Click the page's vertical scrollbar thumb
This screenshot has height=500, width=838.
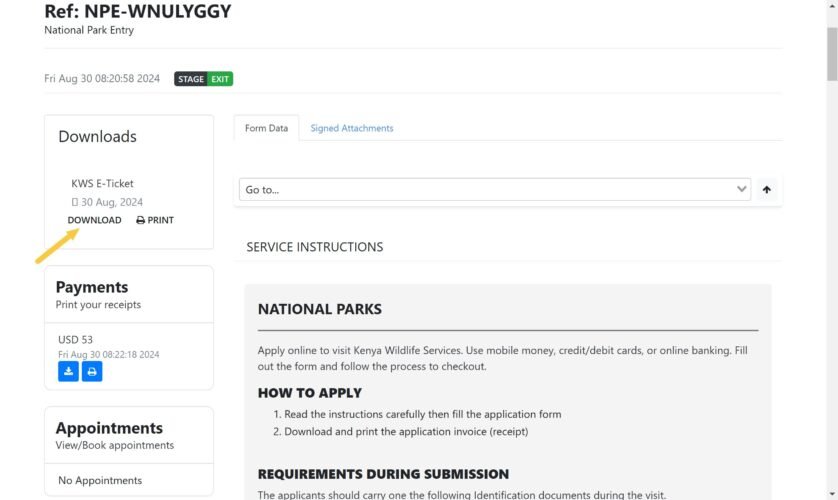(832, 53)
